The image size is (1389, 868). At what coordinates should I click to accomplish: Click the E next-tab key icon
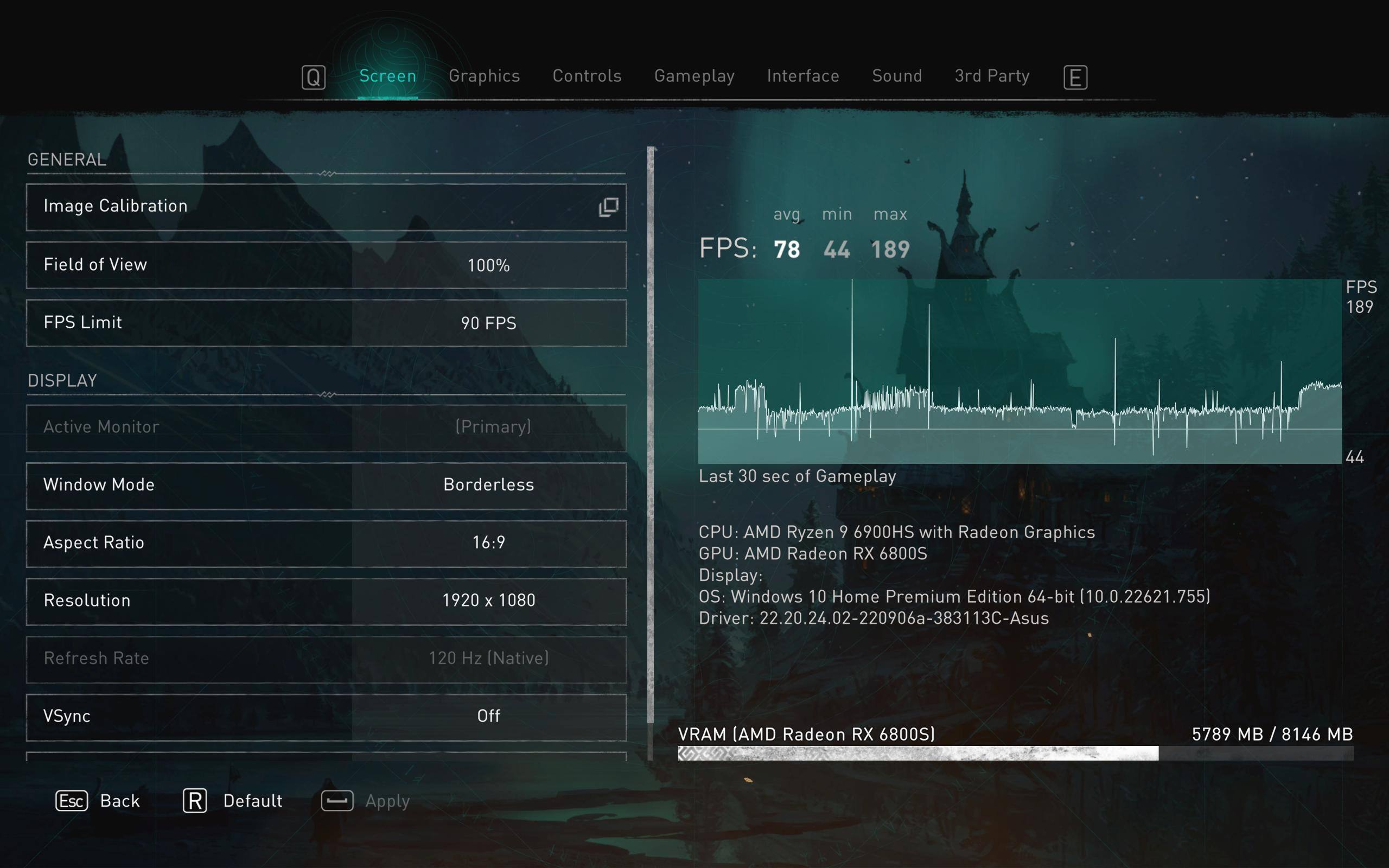tap(1074, 77)
